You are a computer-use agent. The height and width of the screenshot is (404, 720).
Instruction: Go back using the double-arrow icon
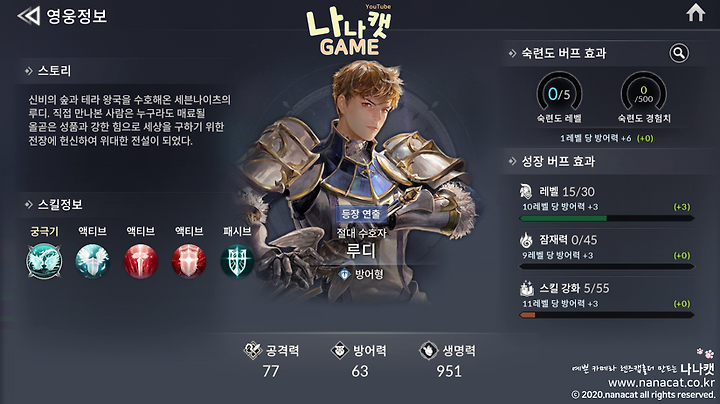(29, 16)
